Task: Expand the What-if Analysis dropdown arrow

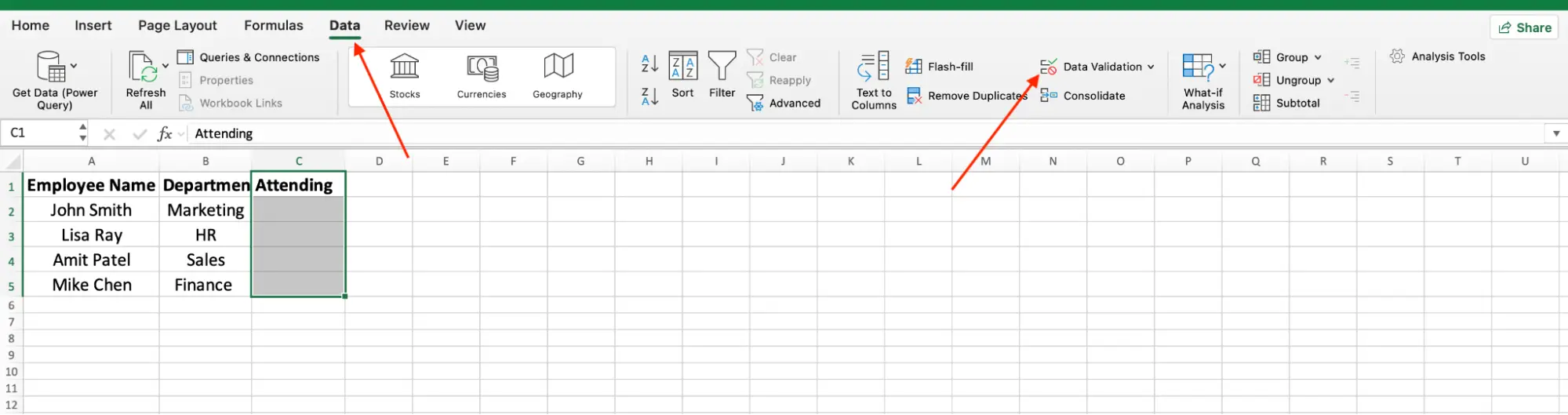Action: point(1222,66)
